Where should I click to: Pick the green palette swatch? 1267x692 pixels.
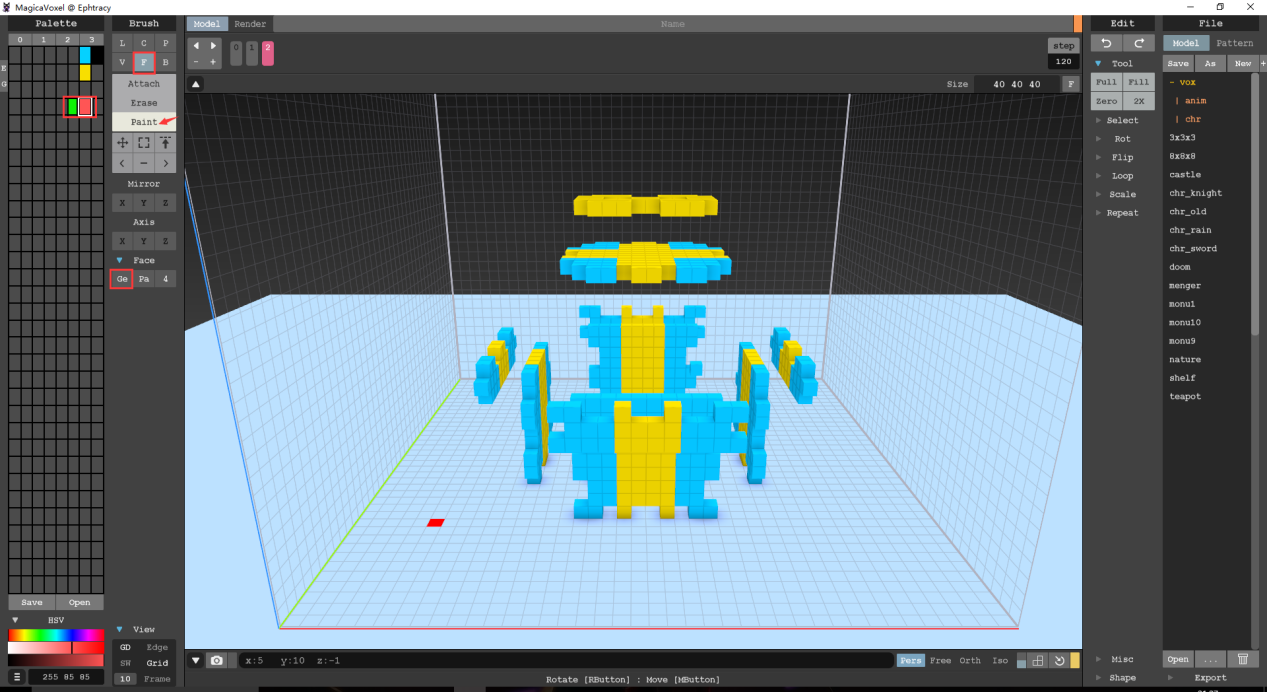pyautogui.click(x=73, y=106)
